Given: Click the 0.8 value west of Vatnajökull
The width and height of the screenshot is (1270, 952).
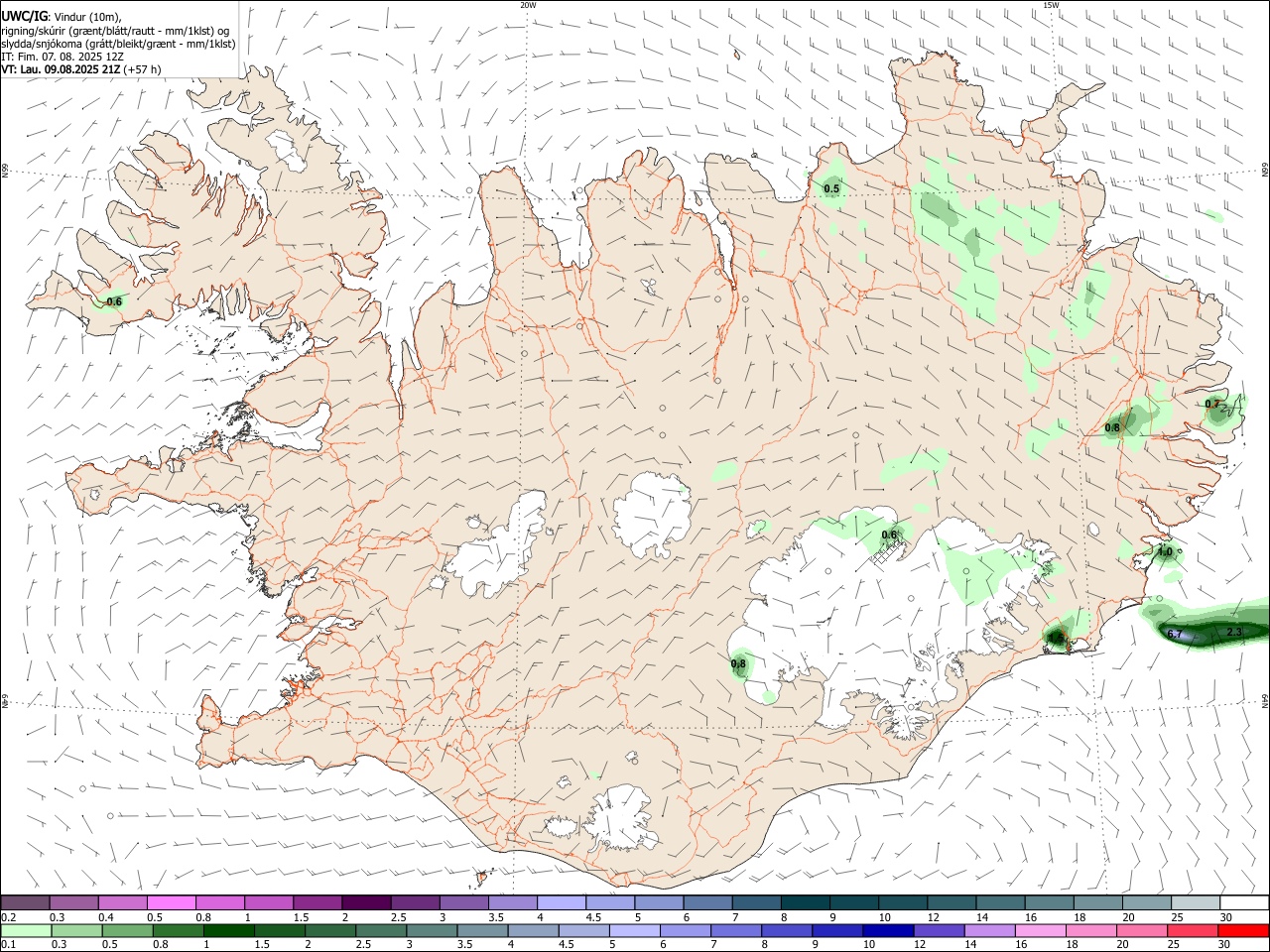Looking at the screenshot, I should click(x=738, y=663).
